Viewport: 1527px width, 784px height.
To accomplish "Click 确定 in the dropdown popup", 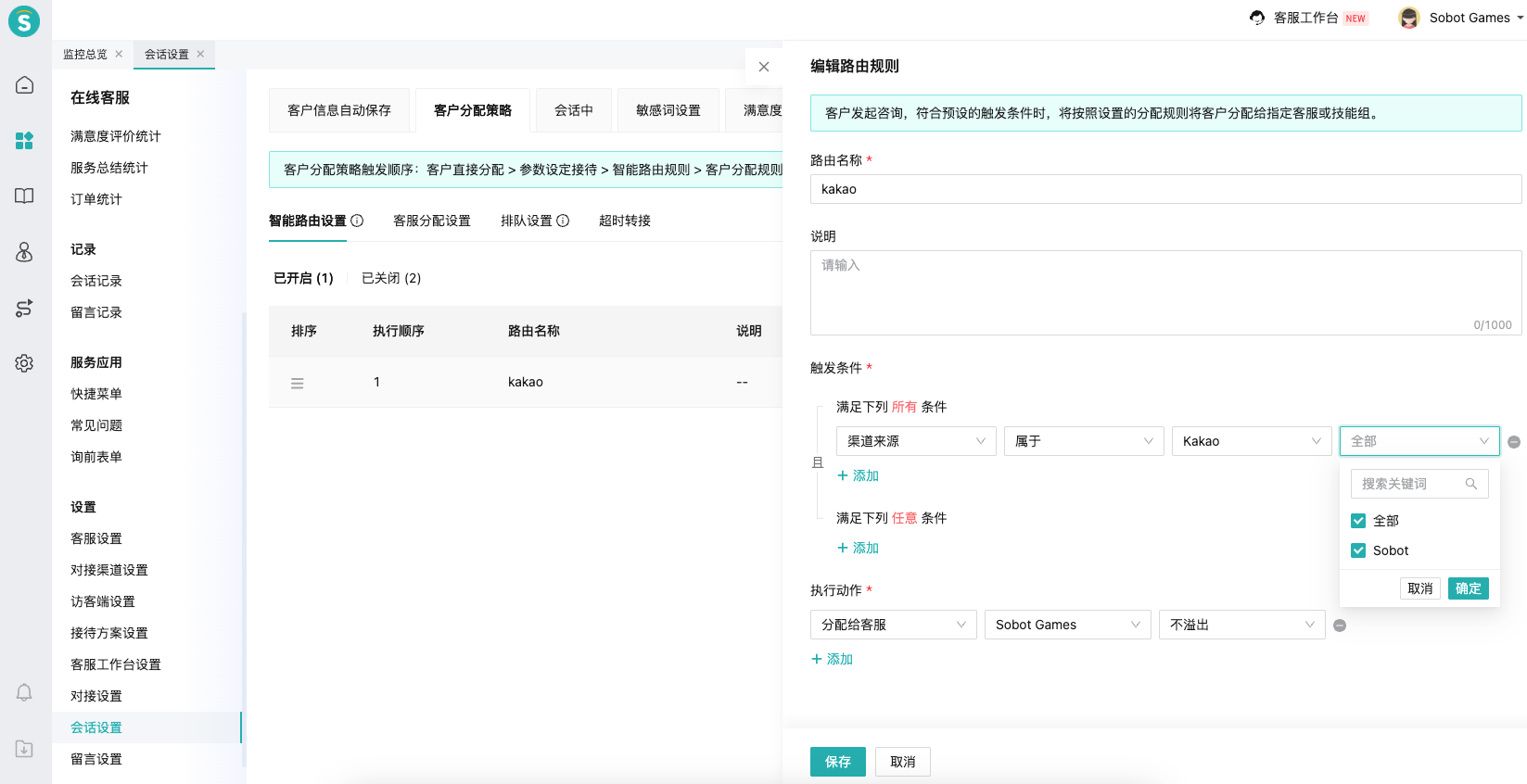I will [x=1469, y=588].
